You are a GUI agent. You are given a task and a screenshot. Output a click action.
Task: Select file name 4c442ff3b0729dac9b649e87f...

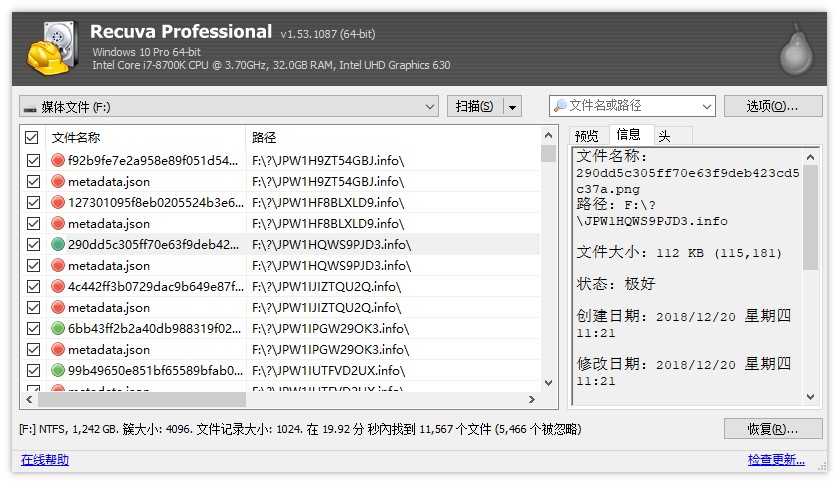[155, 286]
